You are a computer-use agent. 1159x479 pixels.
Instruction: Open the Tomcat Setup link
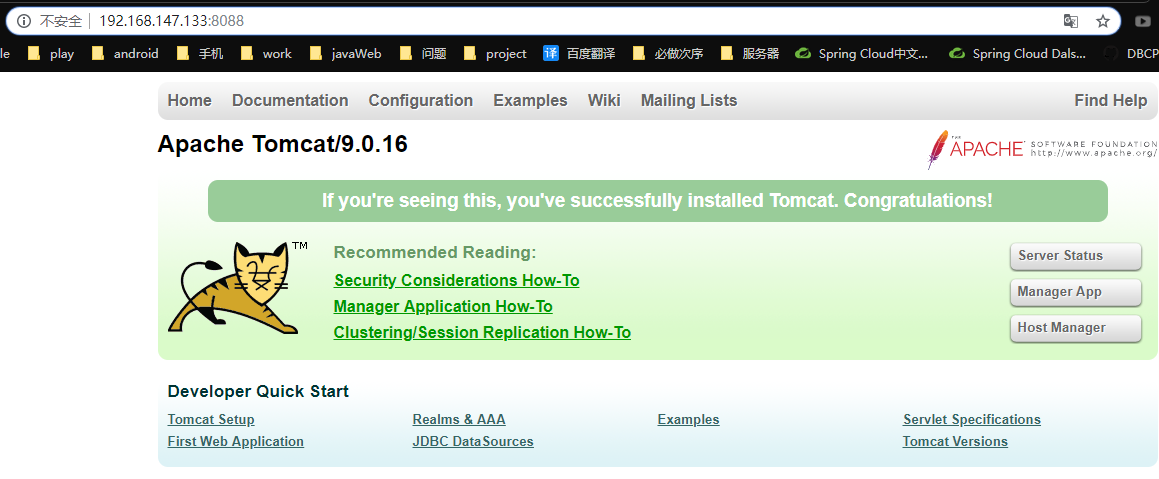coord(211,420)
